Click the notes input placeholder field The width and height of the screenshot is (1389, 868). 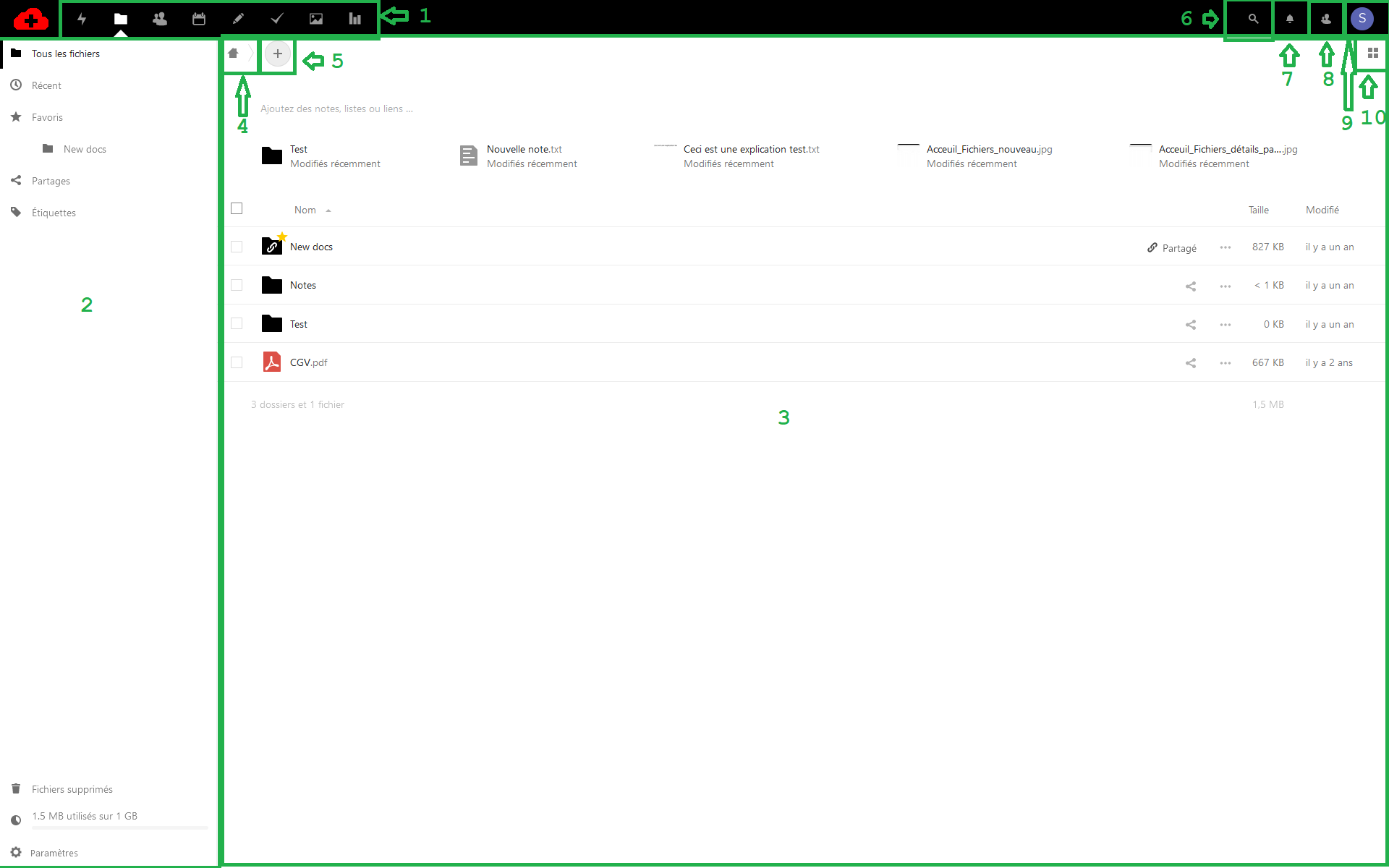click(x=336, y=109)
